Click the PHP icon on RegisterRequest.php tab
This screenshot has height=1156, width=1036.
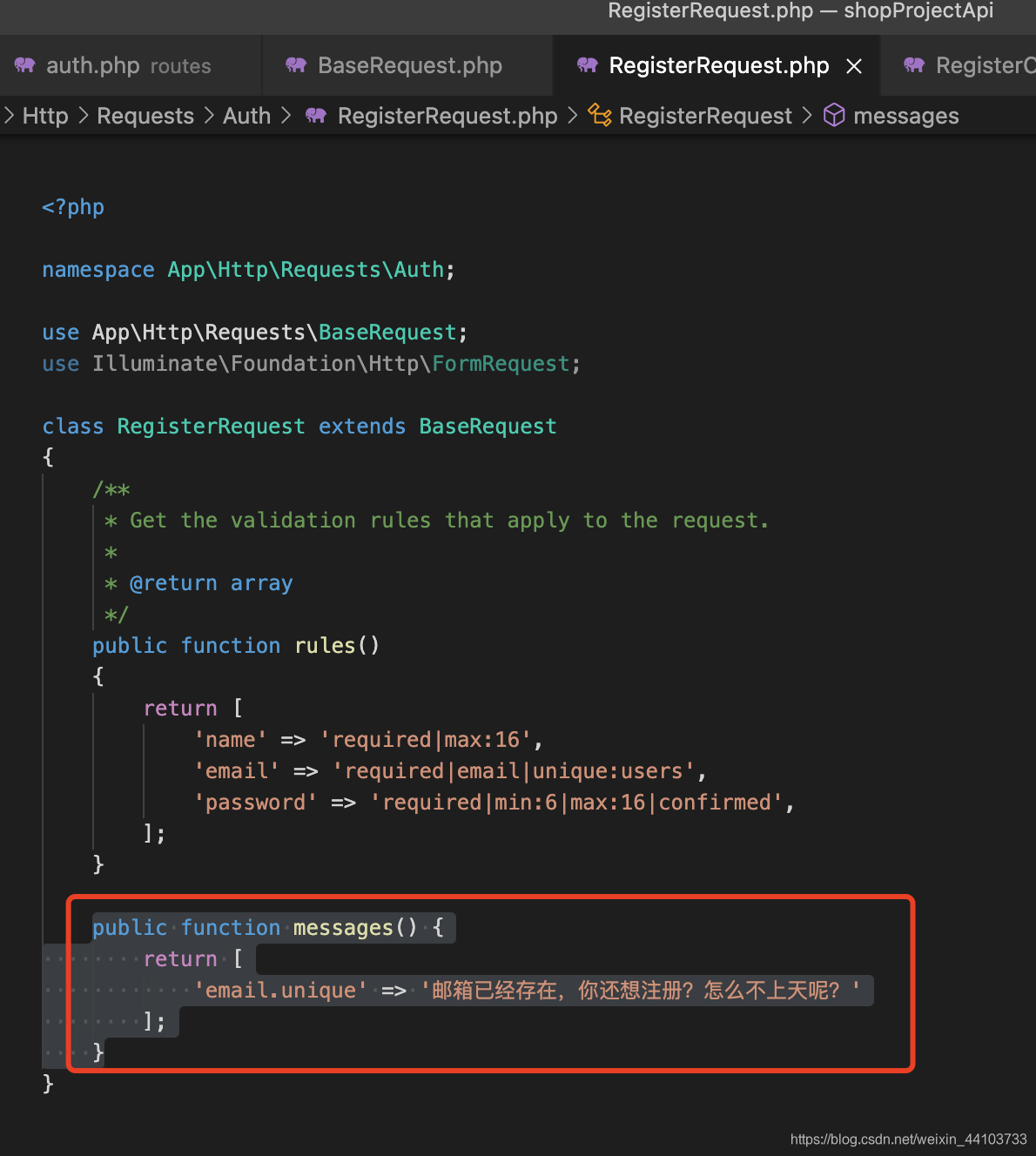point(588,65)
